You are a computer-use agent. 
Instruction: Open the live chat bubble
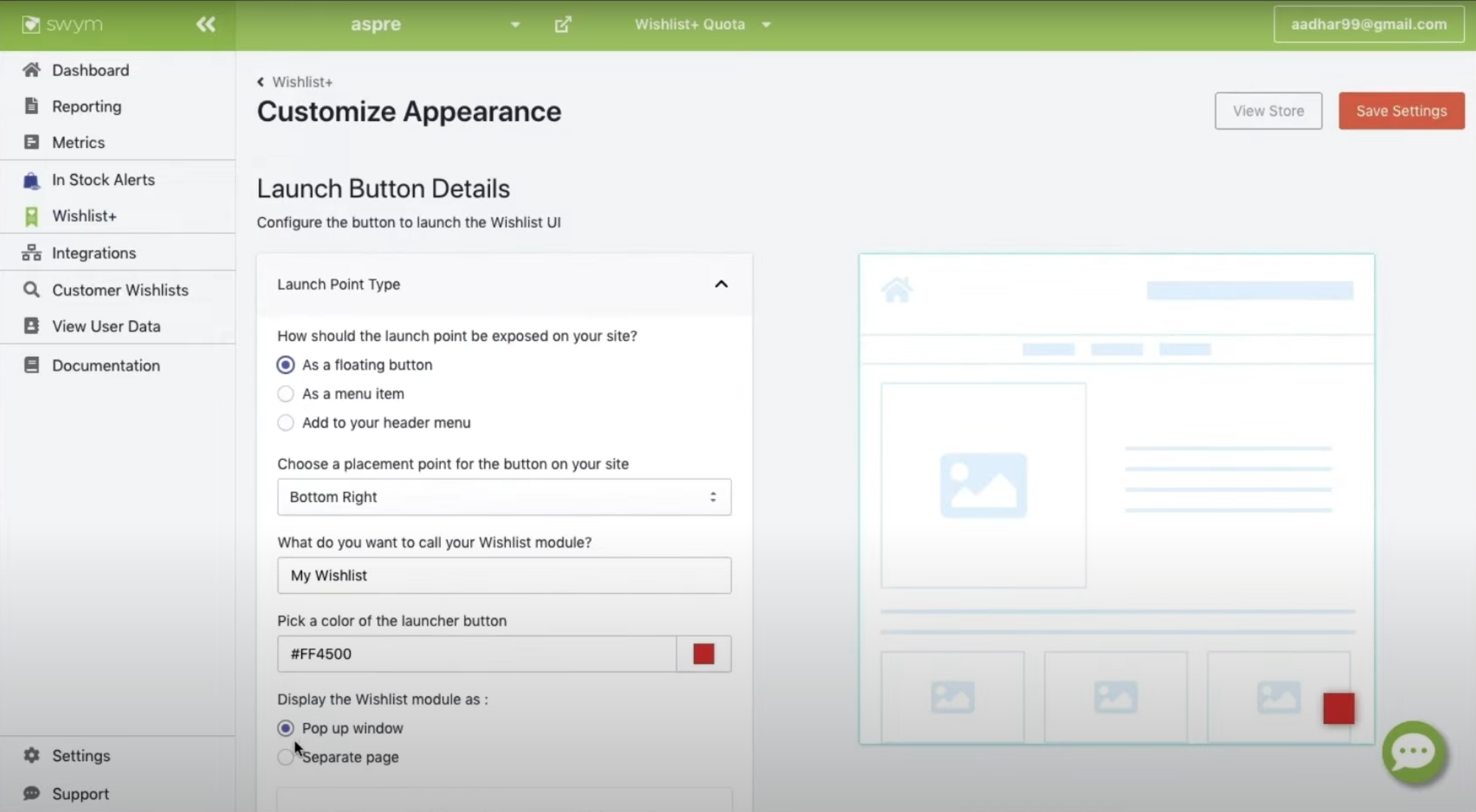pos(1413,752)
